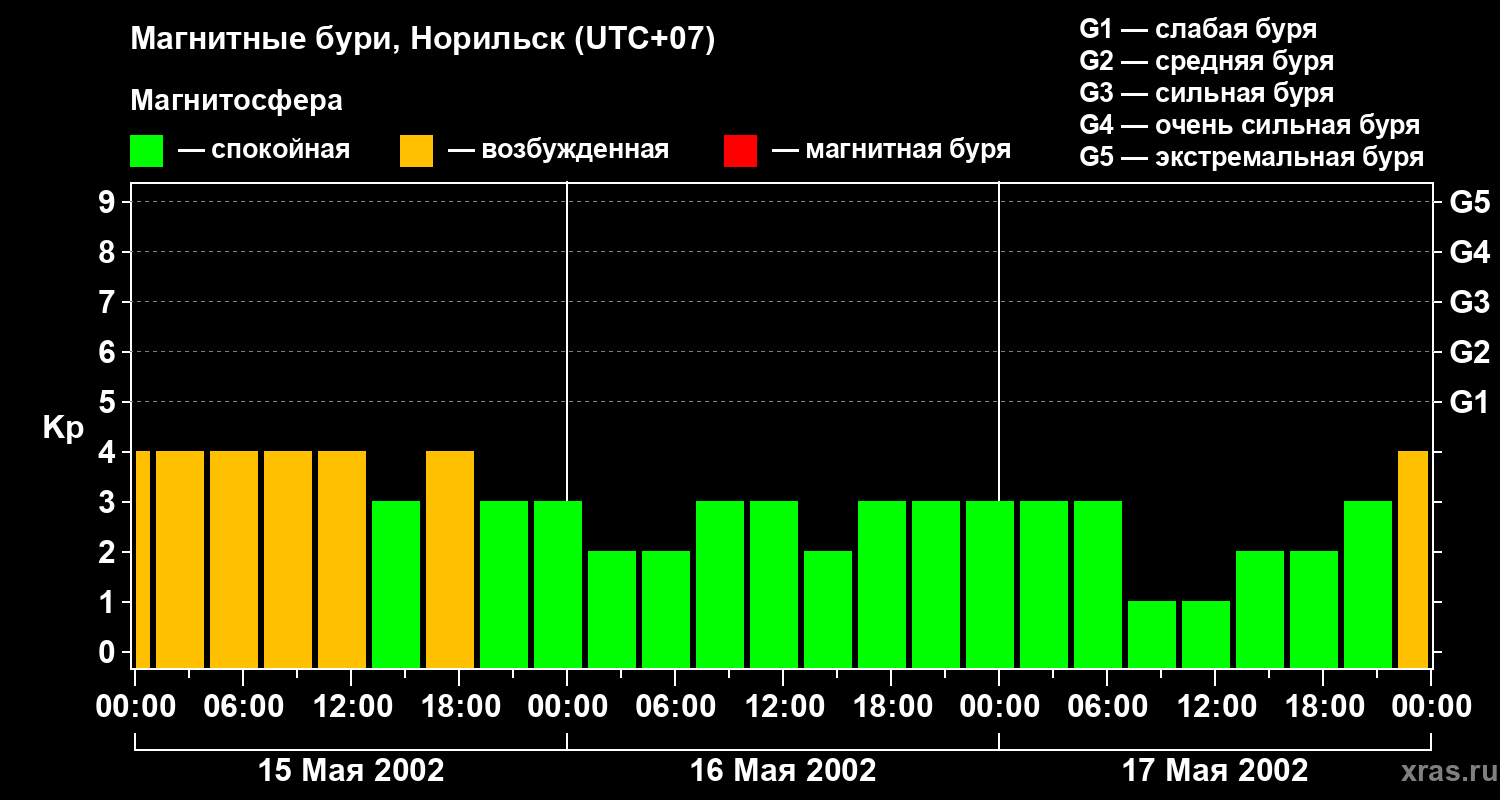Viewport: 1500px width, 800px height.
Task: Click the 06:00 time label above 15 Мая
Action: [x=243, y=707]
